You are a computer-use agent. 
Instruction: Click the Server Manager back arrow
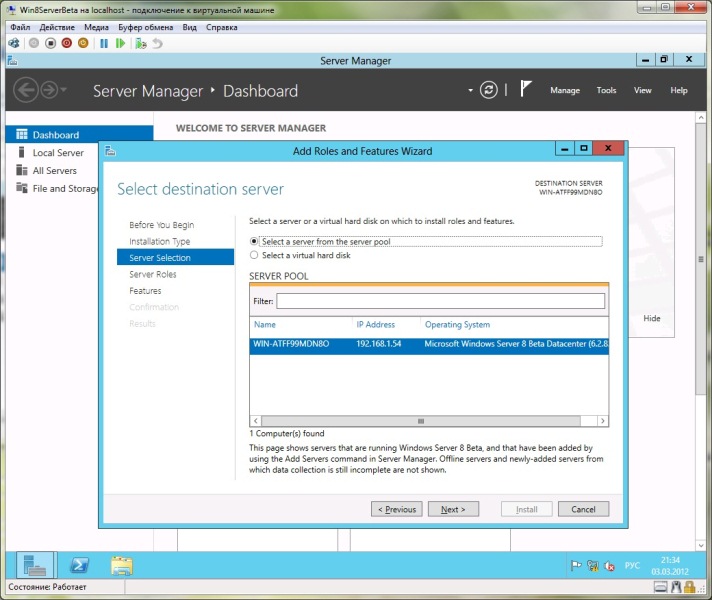point(26,90)
